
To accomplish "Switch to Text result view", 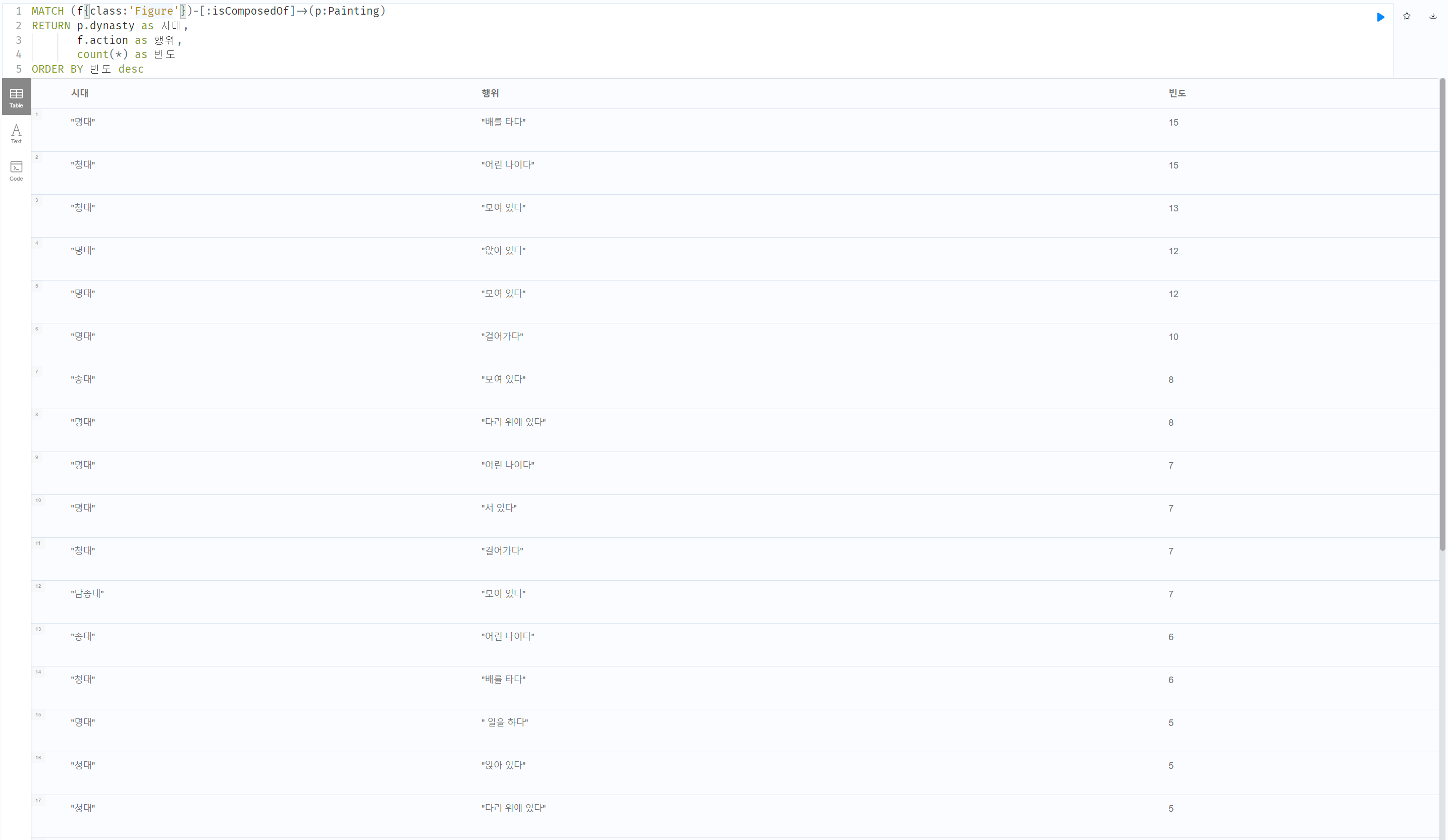I will (x=16, y=134).
